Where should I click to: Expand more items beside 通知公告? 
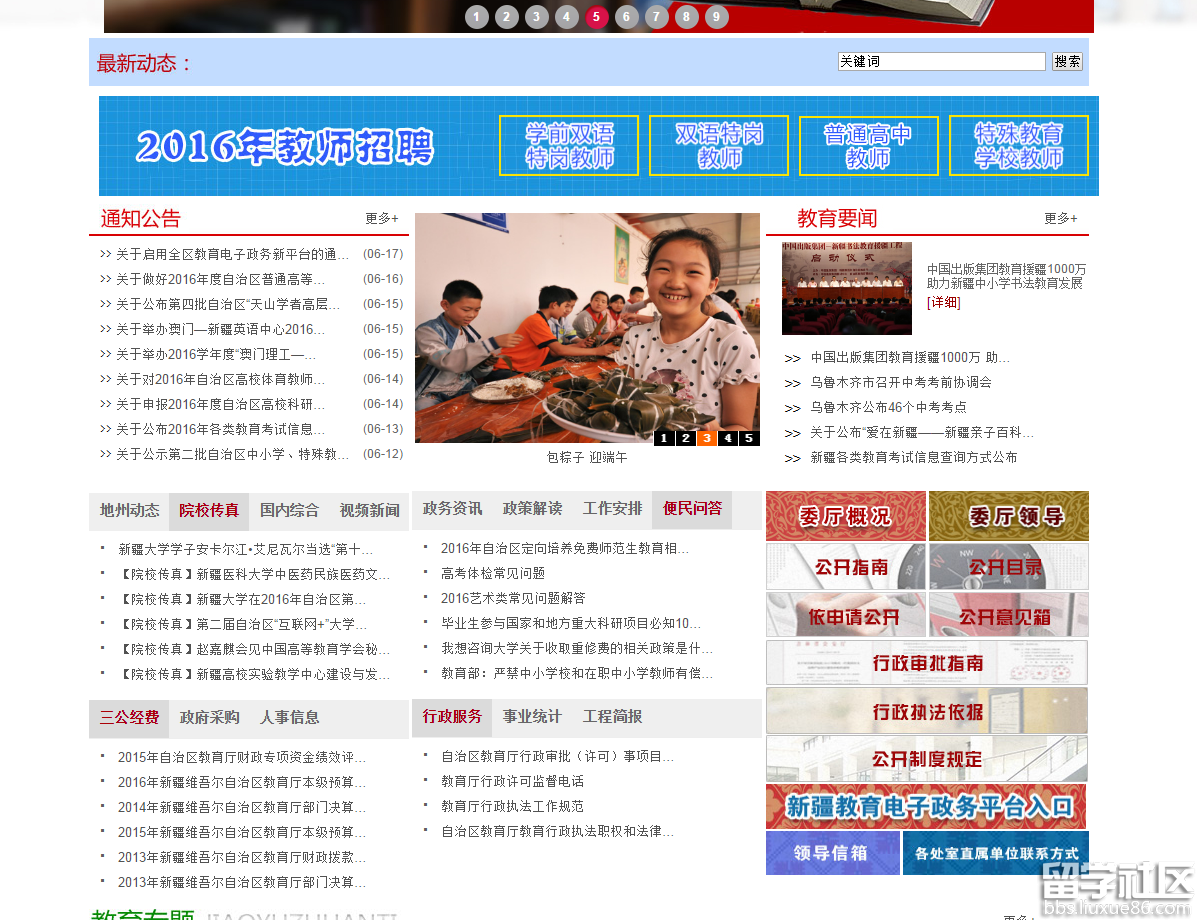pyautogui.click(x=381, y=218)
